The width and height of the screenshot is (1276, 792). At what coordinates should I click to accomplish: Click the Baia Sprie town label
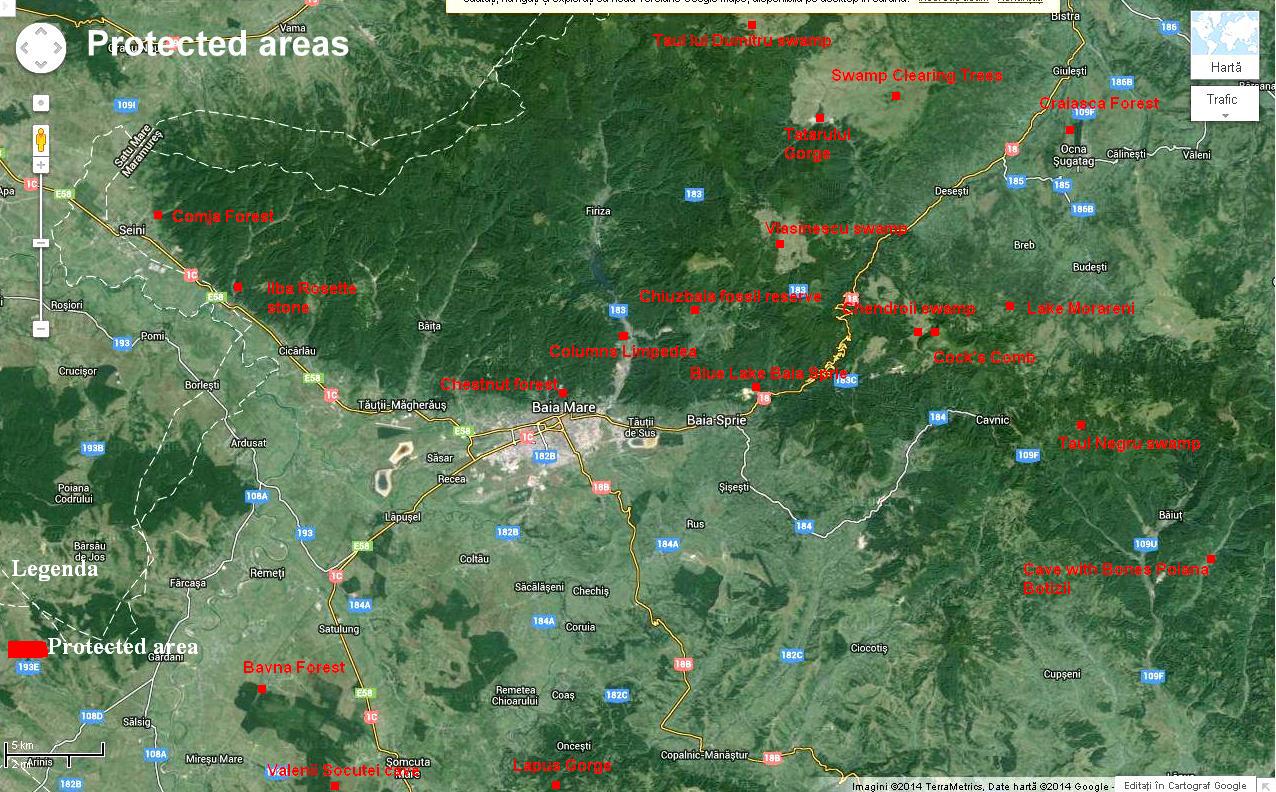pyautogui.click(x=716, y=420)
